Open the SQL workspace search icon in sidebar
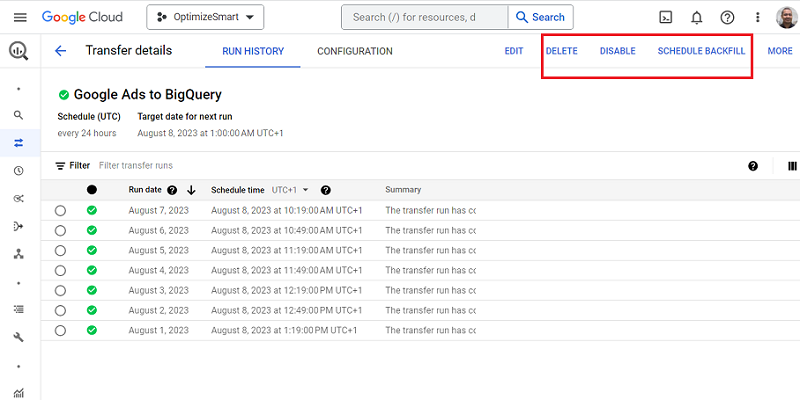This screenshot has height=400, width=800. point(19,115)
